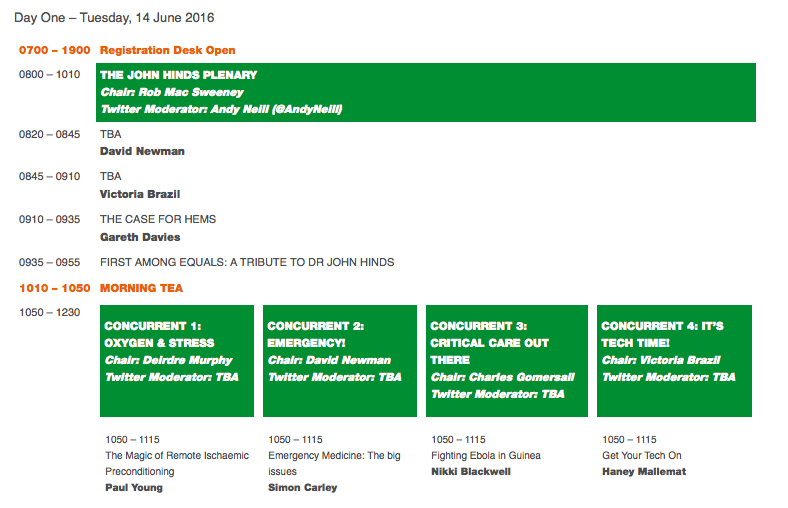Click 'Fighting Ebola in Guinea' talk

tap(486, 455)
